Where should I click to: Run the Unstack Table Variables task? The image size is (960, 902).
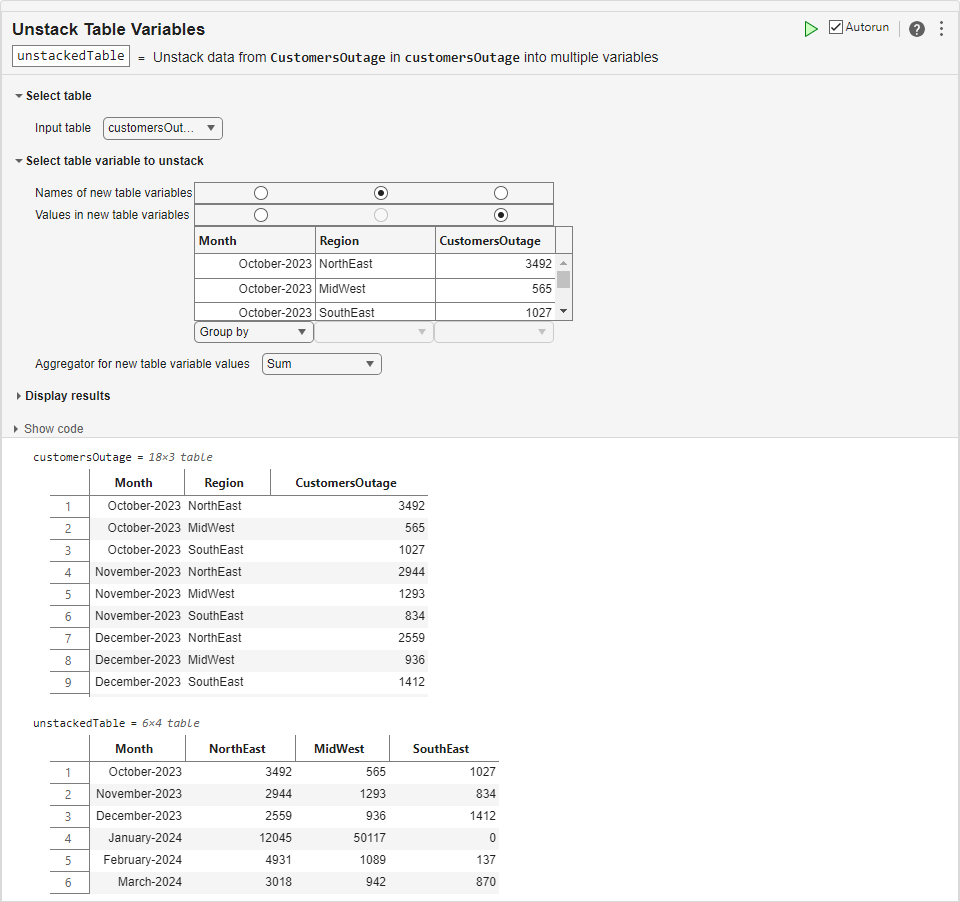(811, 29)
